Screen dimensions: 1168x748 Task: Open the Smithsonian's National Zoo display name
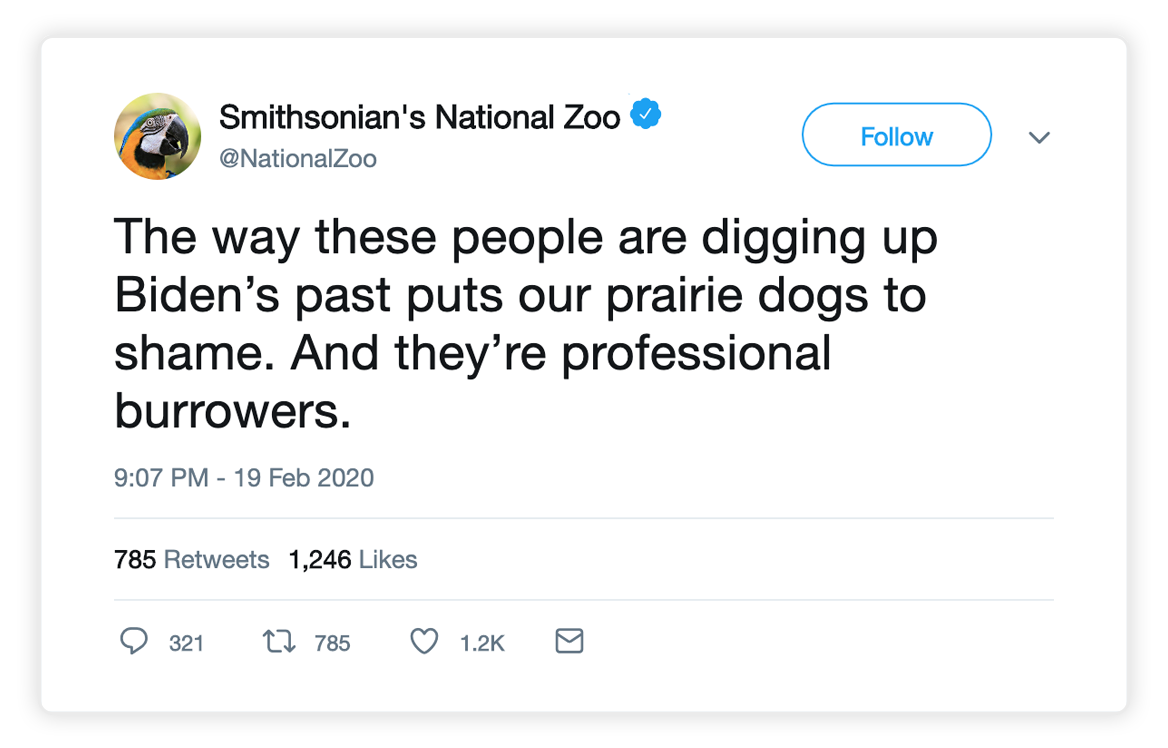(419, 117)
